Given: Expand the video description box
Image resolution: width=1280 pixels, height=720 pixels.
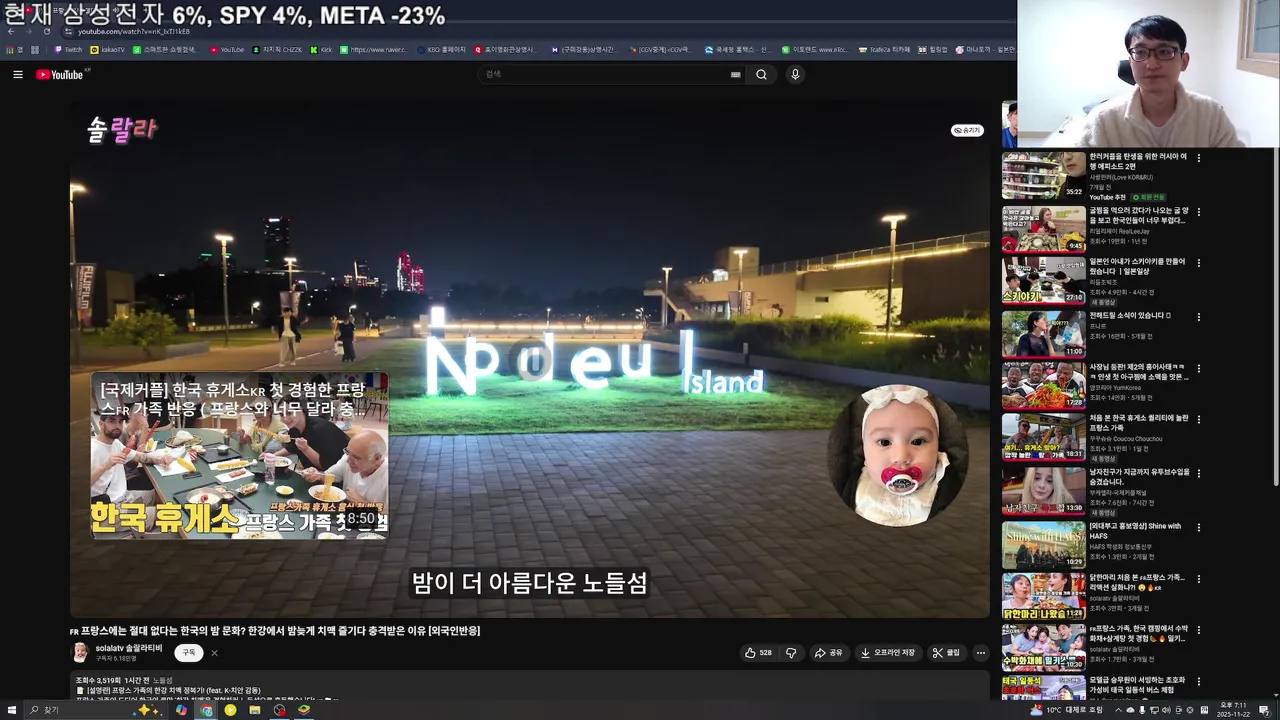Looking at the screenshot, I should coord(530,686).
